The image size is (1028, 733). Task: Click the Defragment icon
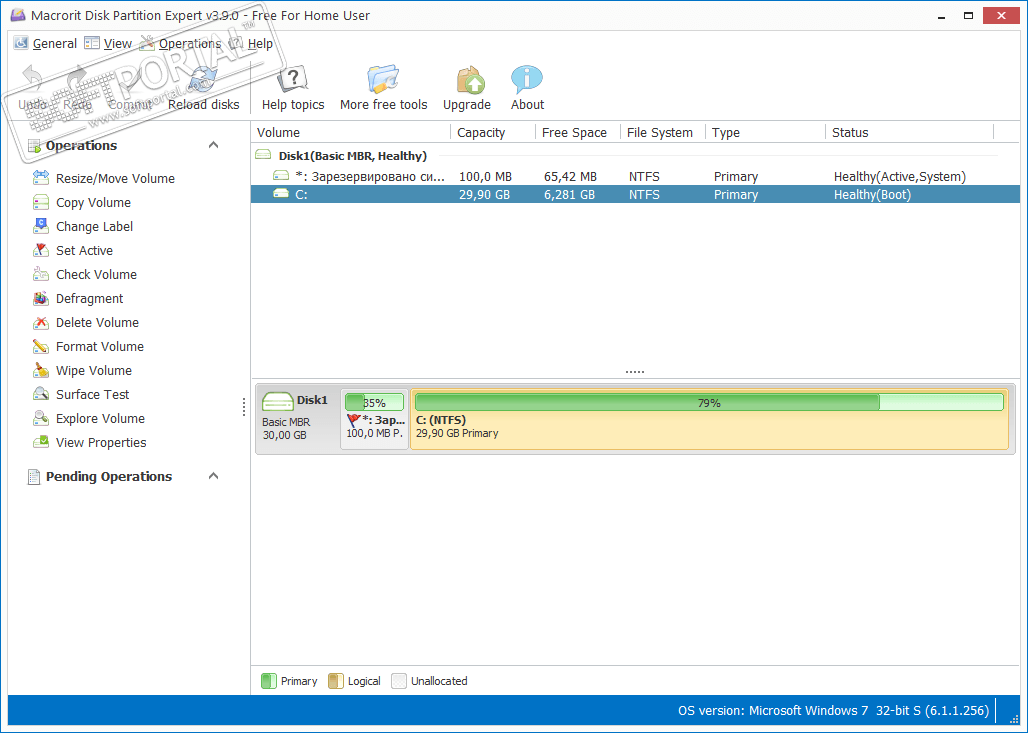tap(41, 298)
